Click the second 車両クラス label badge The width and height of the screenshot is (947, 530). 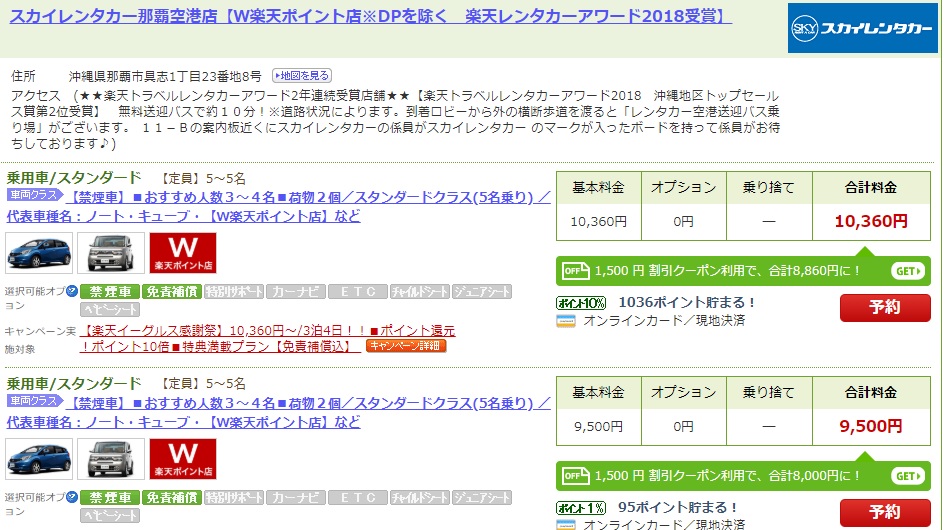pyautogui.click(x=35, y=401)
